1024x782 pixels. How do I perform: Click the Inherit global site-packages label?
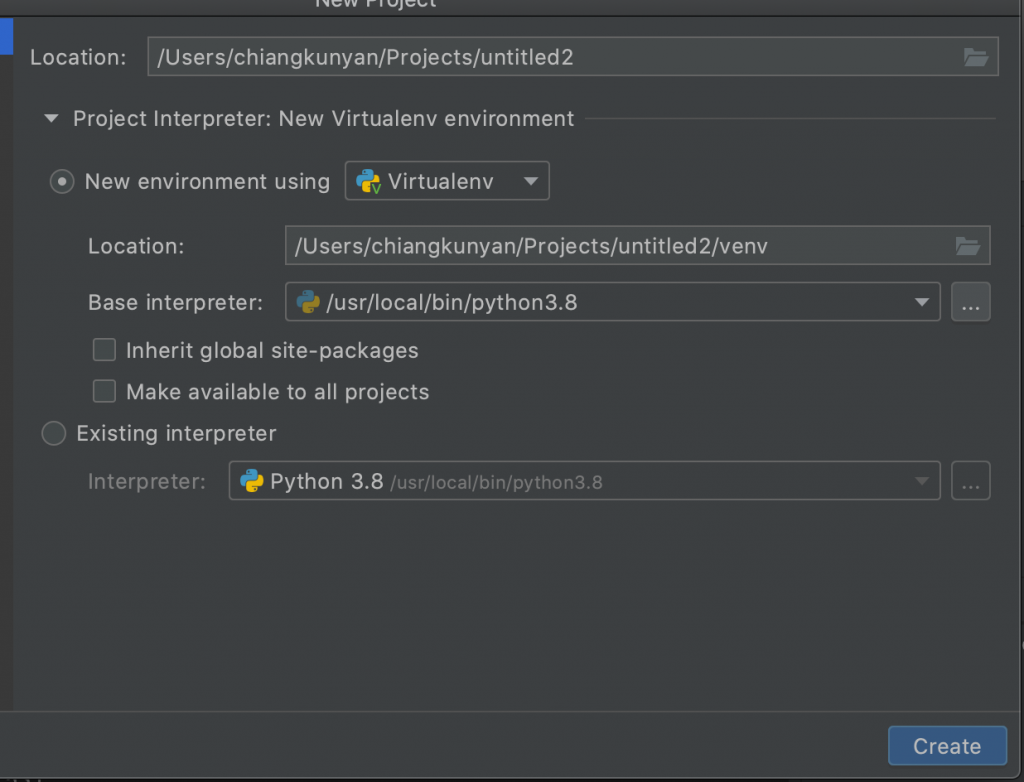click(x=272, y=350)
